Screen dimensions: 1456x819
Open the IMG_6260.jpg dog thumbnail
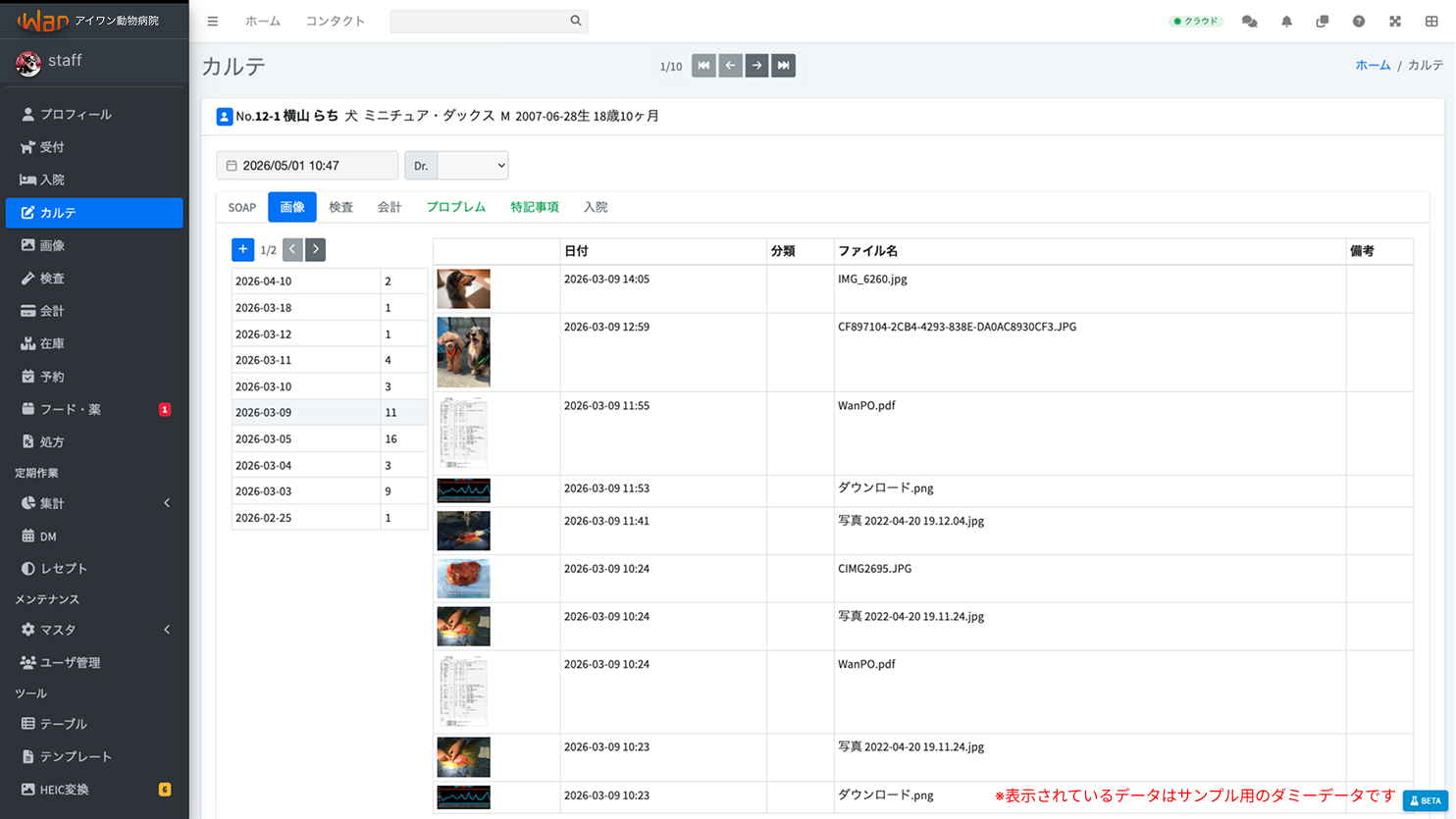pyautogui.click(x=463, y=289)
